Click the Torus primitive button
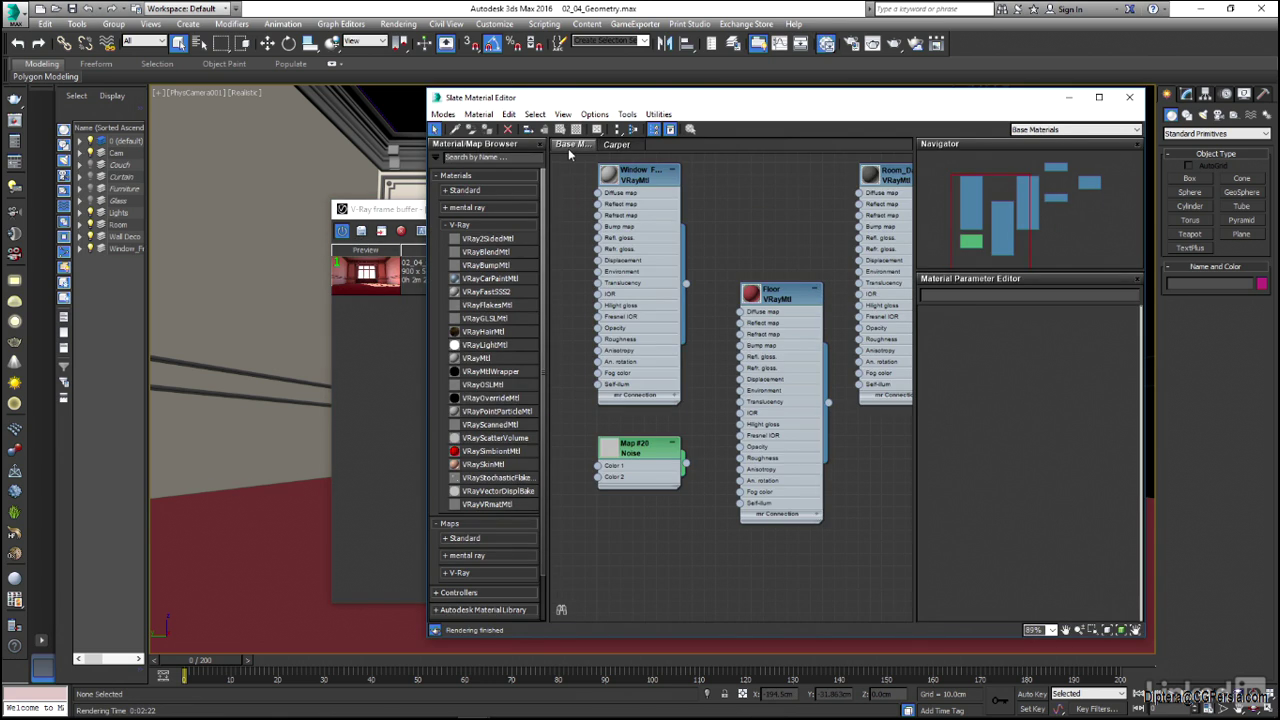The height and width of the screenshot is (720, 1280). 1190,220
